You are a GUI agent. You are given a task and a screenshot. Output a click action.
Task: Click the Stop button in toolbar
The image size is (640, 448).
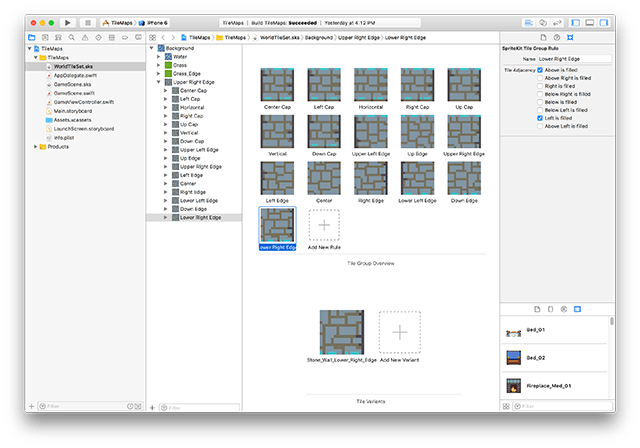88,21
